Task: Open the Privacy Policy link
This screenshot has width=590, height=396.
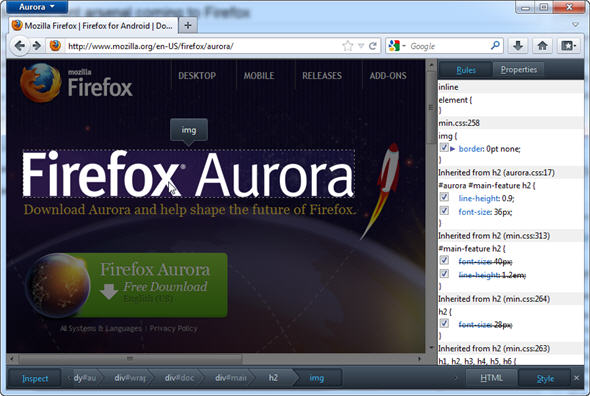Action: (x=173, y=328)
